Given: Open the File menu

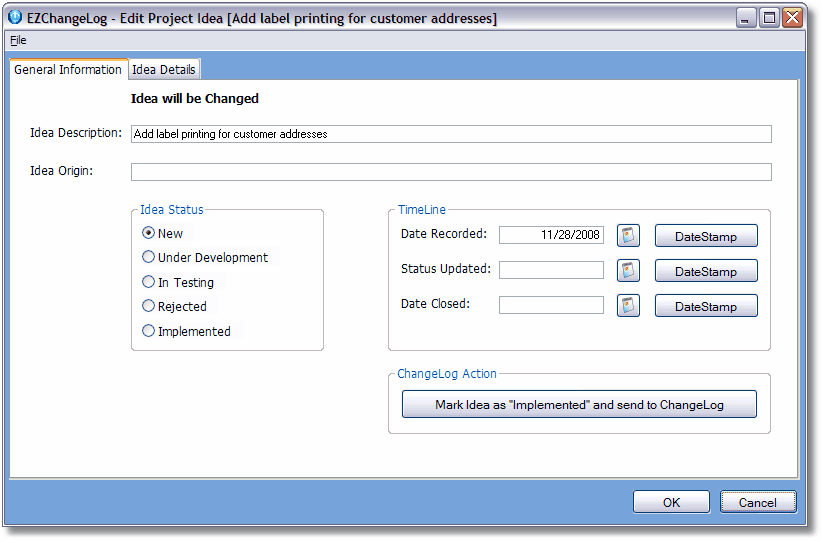Looking at the screenshot, I should [18, 41].
